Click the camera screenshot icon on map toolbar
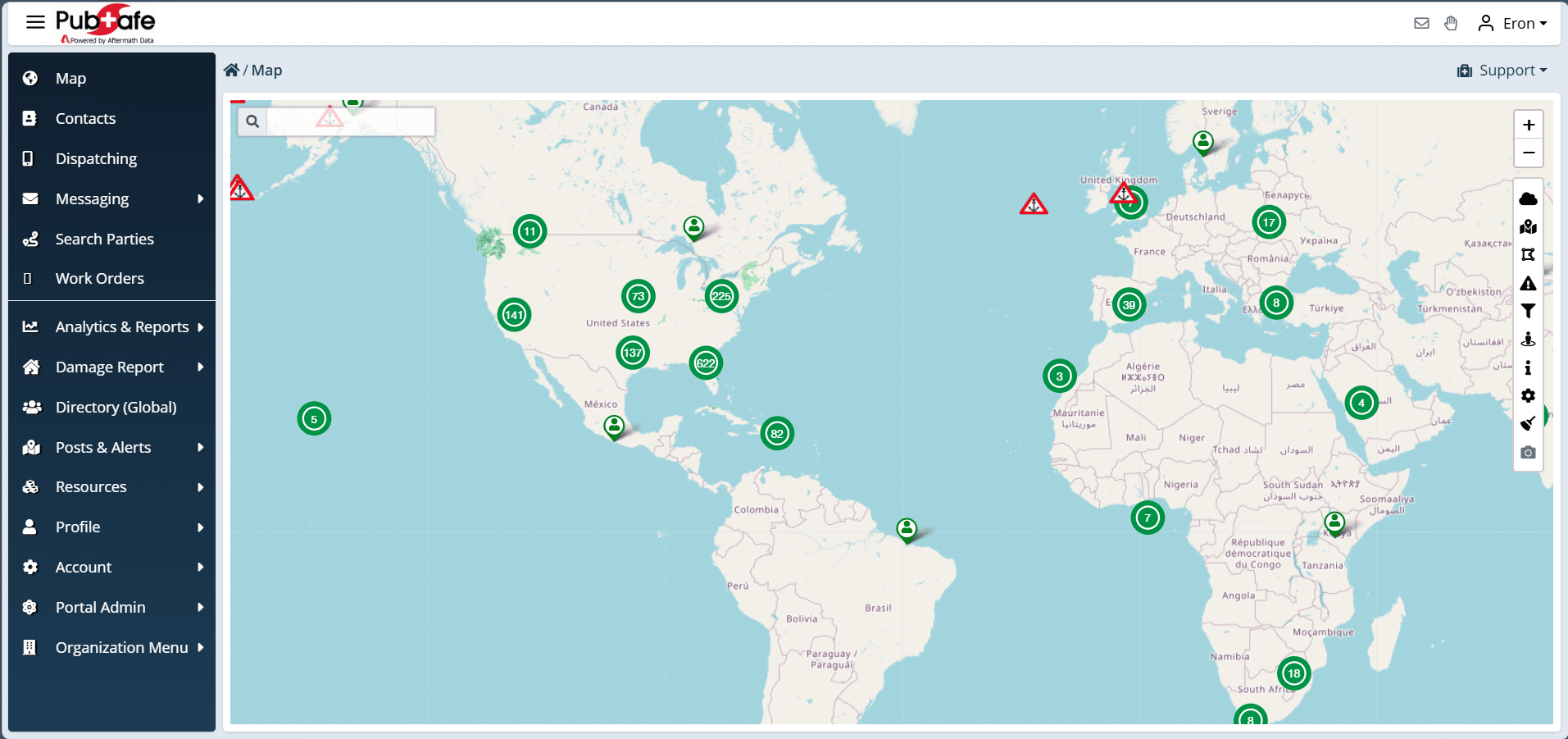 point(1528,452)
